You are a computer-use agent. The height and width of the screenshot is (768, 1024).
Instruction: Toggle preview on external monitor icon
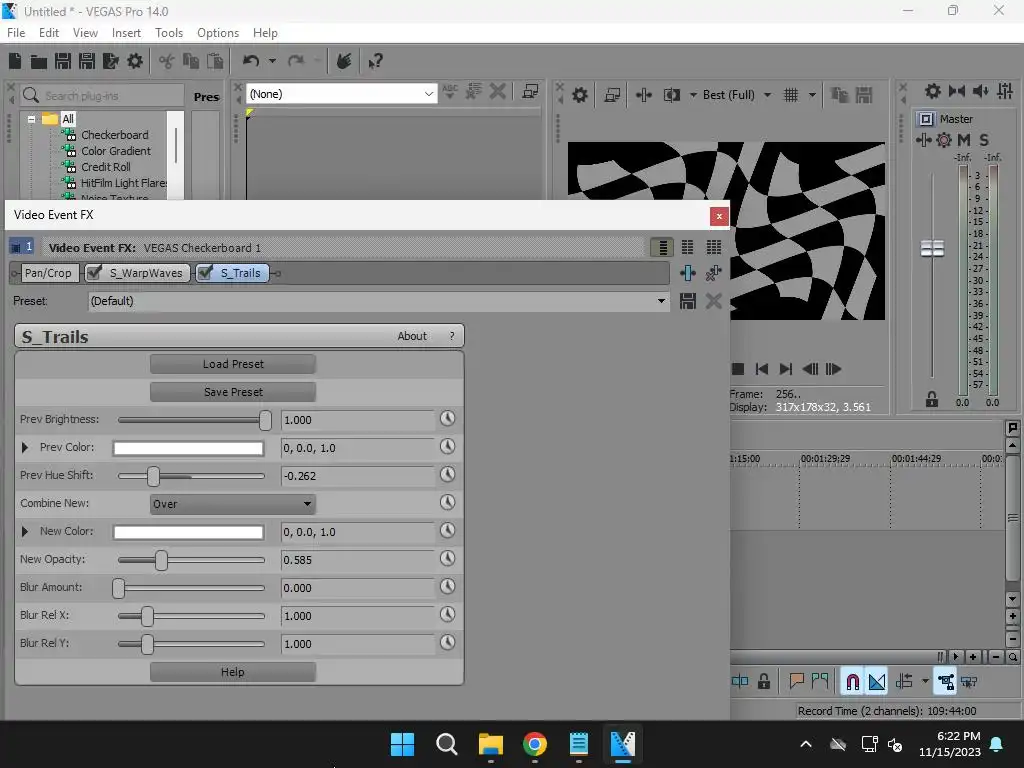(x=612, y=95)
